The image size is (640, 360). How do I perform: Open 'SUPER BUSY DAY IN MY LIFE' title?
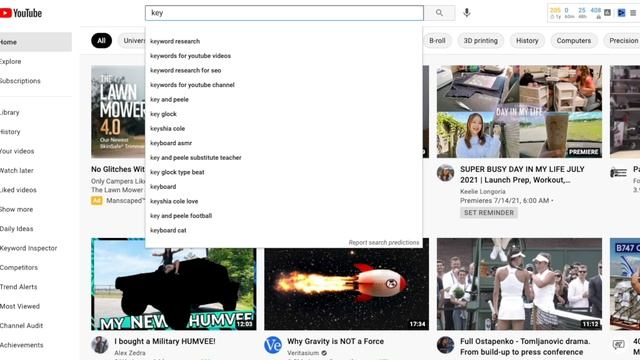point(522,174)
